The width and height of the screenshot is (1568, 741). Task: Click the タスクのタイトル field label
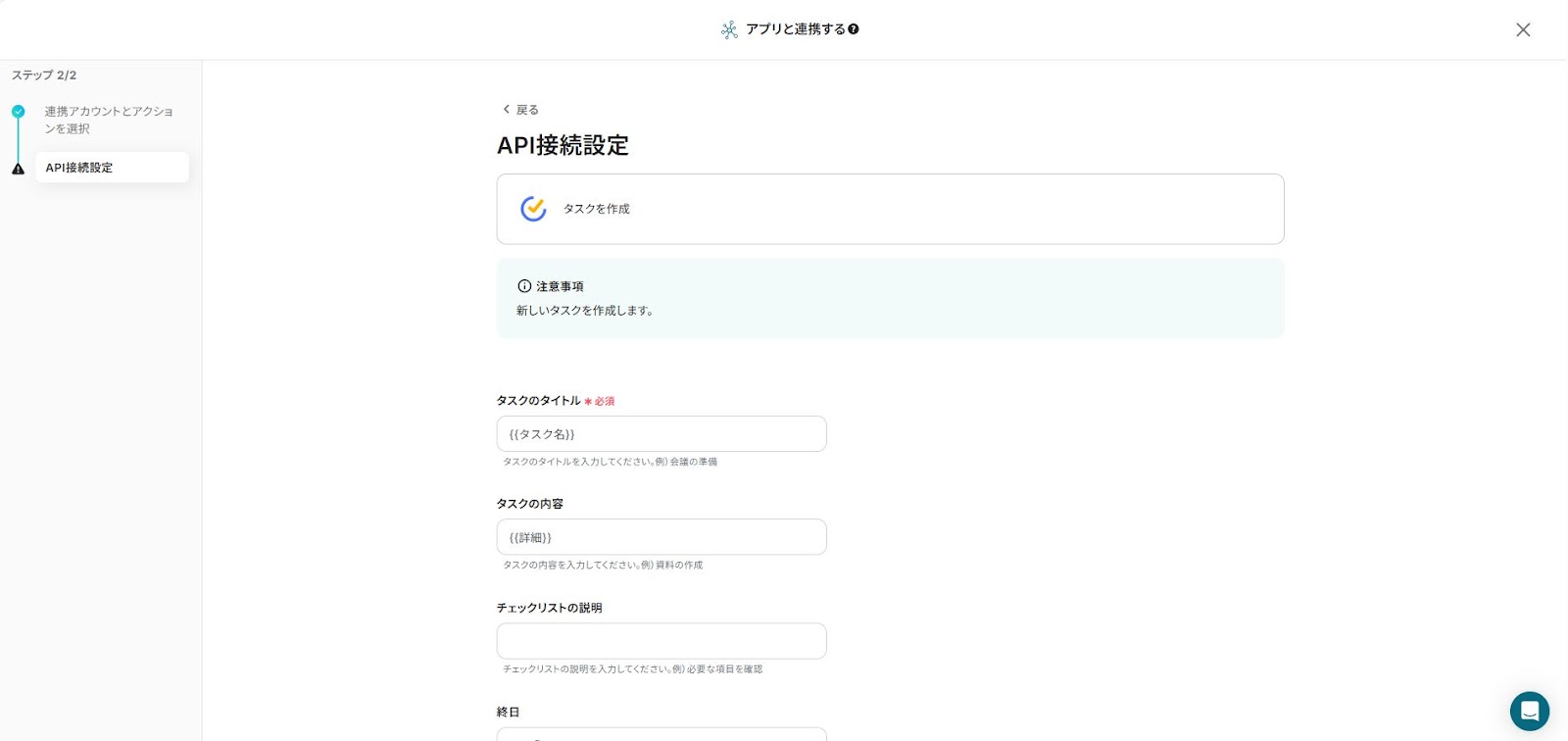[538, 401]
